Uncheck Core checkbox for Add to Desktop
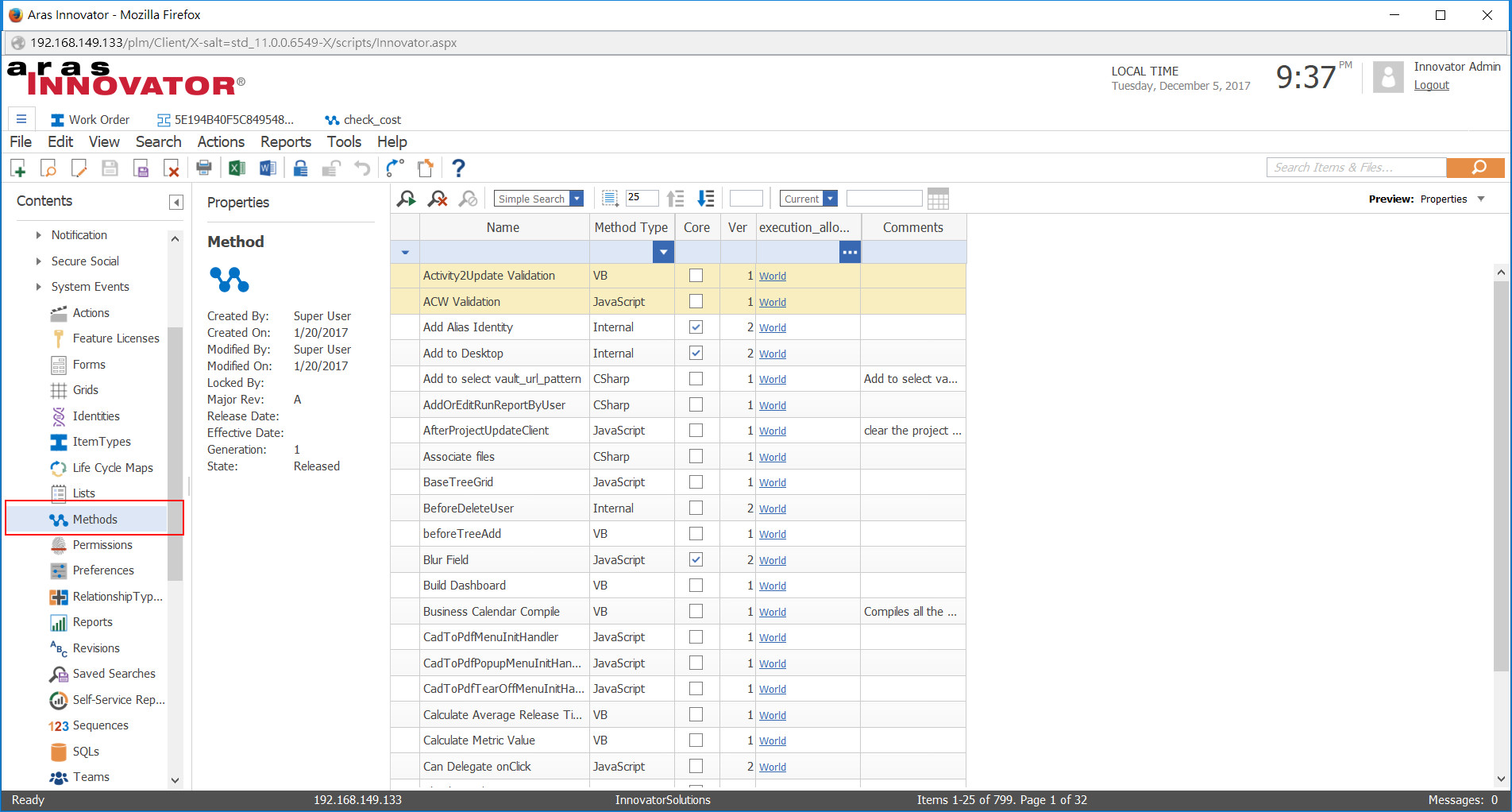Screen dimensions: 1512x812 tap(696, 353)
